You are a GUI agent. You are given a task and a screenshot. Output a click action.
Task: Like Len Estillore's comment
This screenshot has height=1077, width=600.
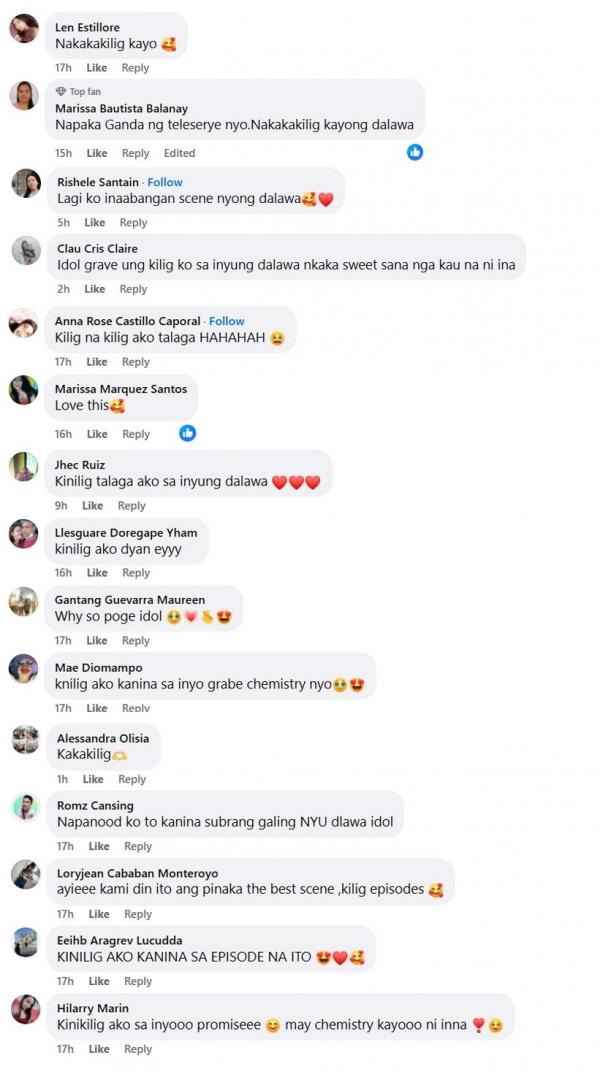pos(97,67)
